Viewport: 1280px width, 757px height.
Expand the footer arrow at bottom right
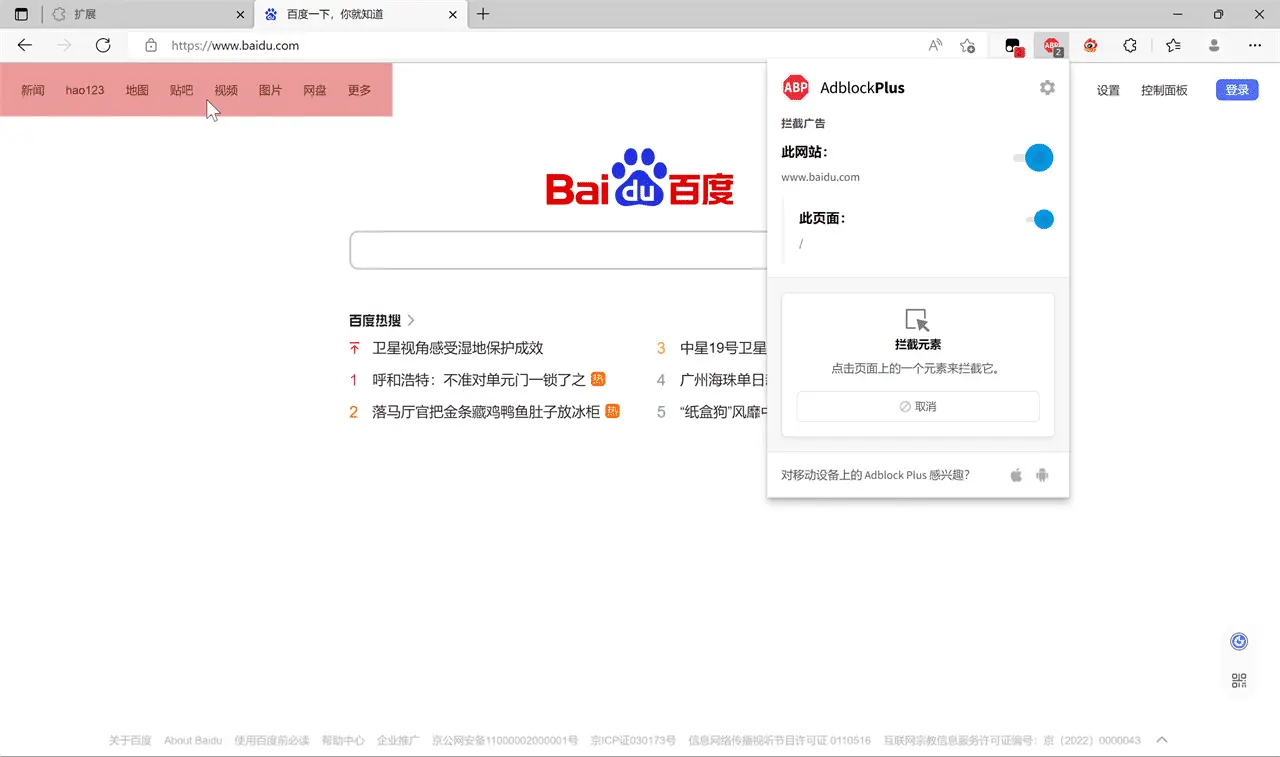pyautogui.click(x=1161, y=740)
